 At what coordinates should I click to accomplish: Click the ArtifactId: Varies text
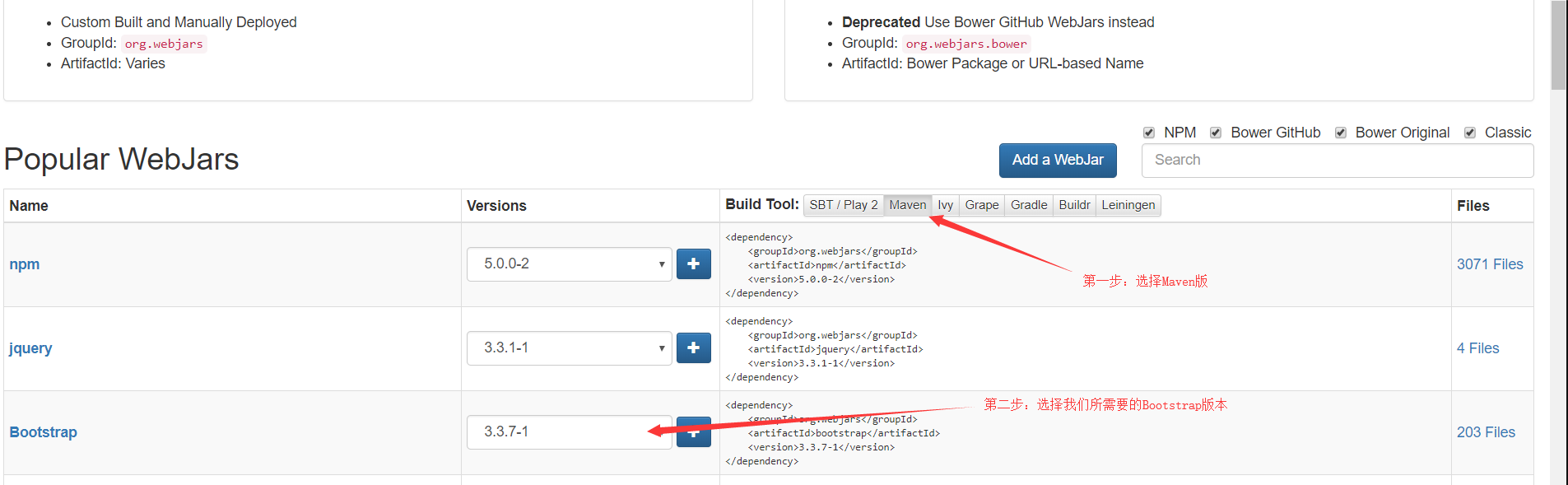(113, 63)
